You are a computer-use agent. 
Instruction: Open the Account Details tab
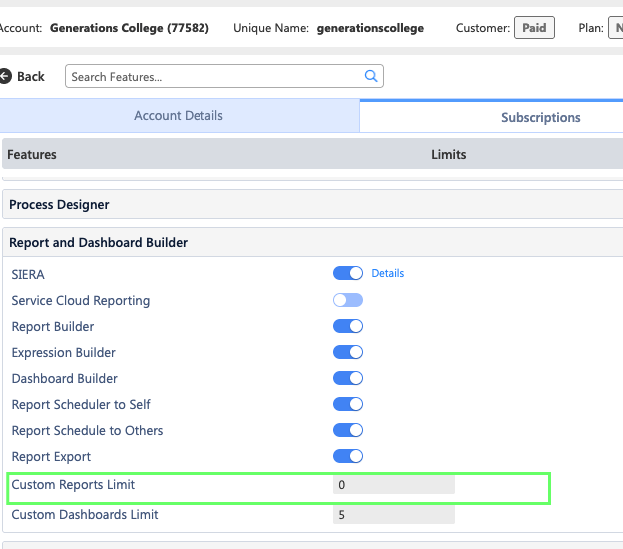(178, 116)
